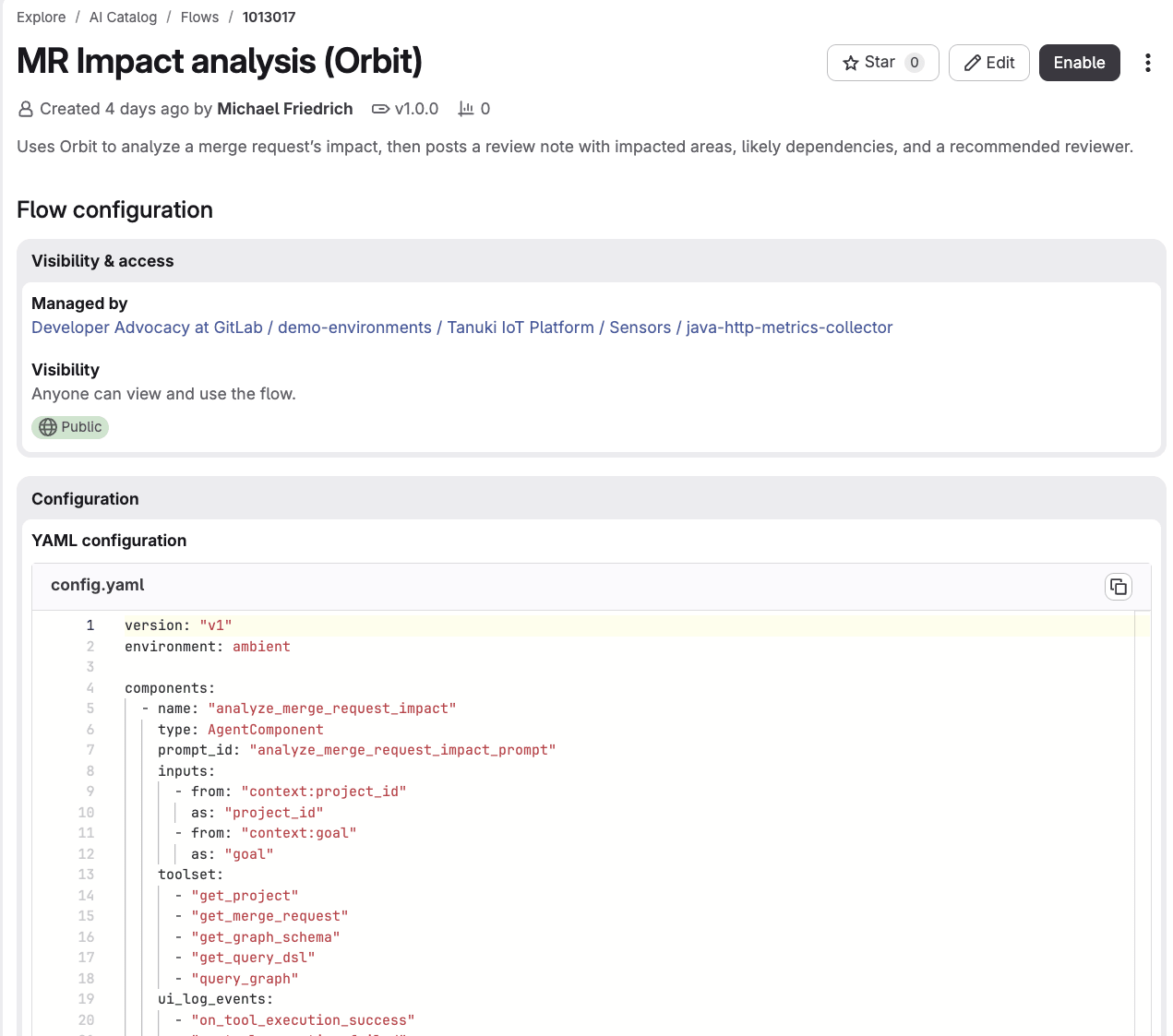Open the Sensors subgroup link
Screen dimensions: 1173x1036
click(x=640, y=327)
